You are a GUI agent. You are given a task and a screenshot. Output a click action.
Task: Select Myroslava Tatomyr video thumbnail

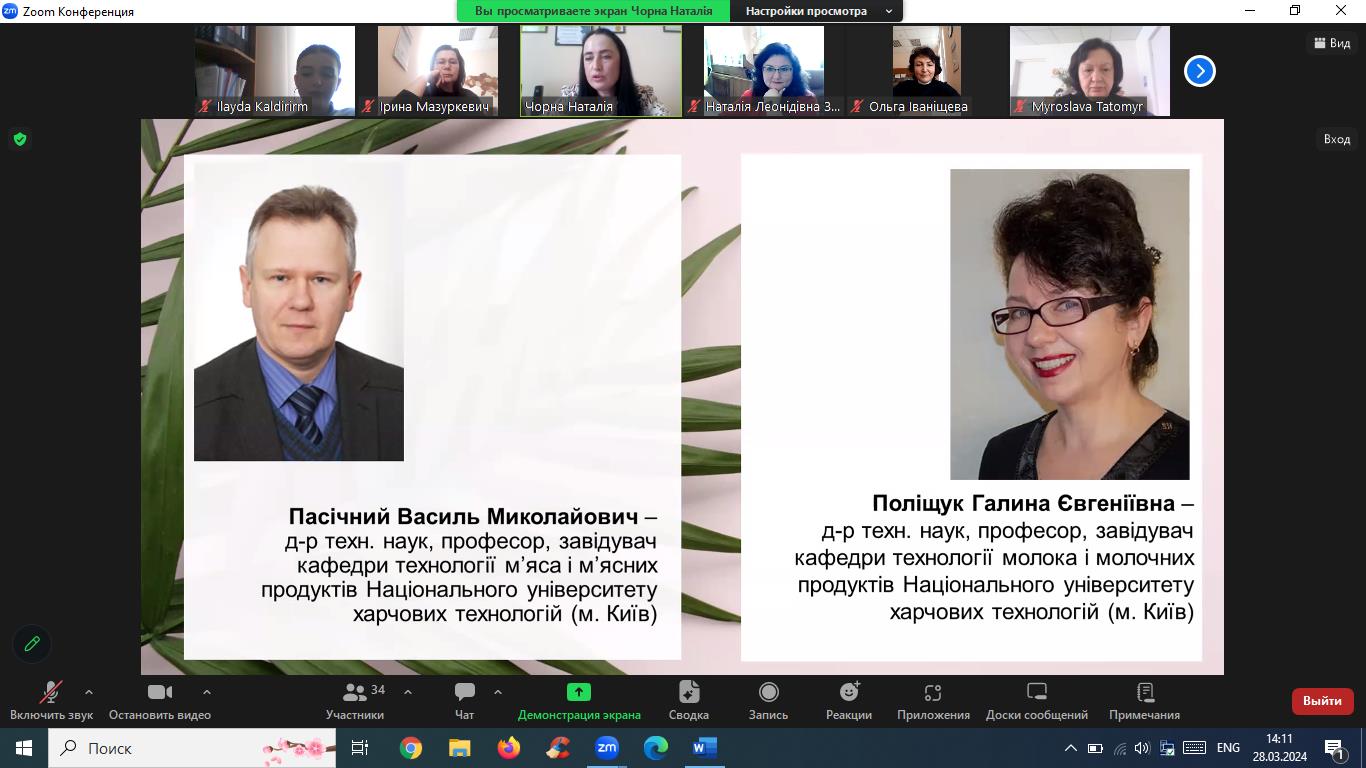[1089, 70]
